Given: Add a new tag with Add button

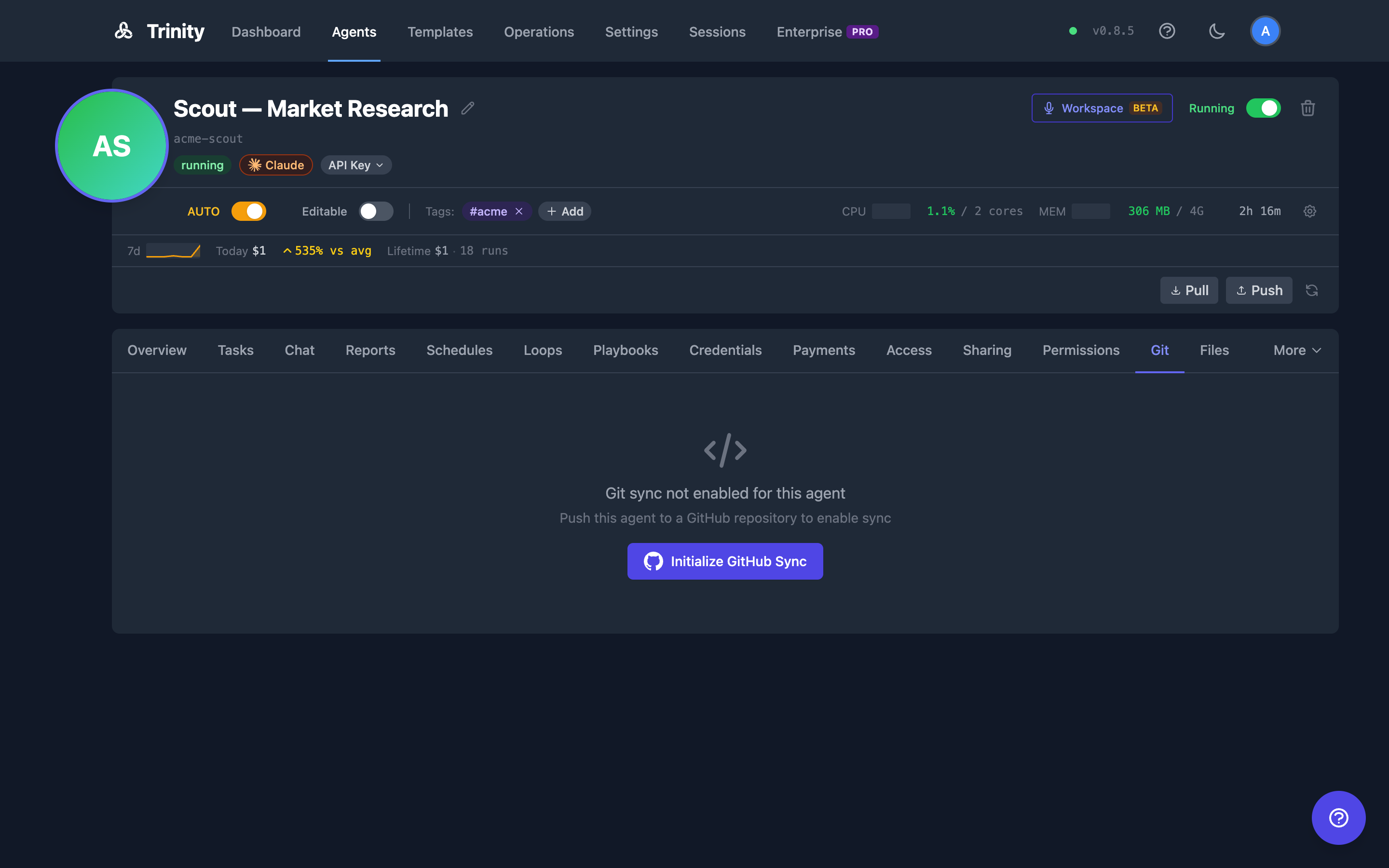Looking at the screenshot, I should 565,211.
